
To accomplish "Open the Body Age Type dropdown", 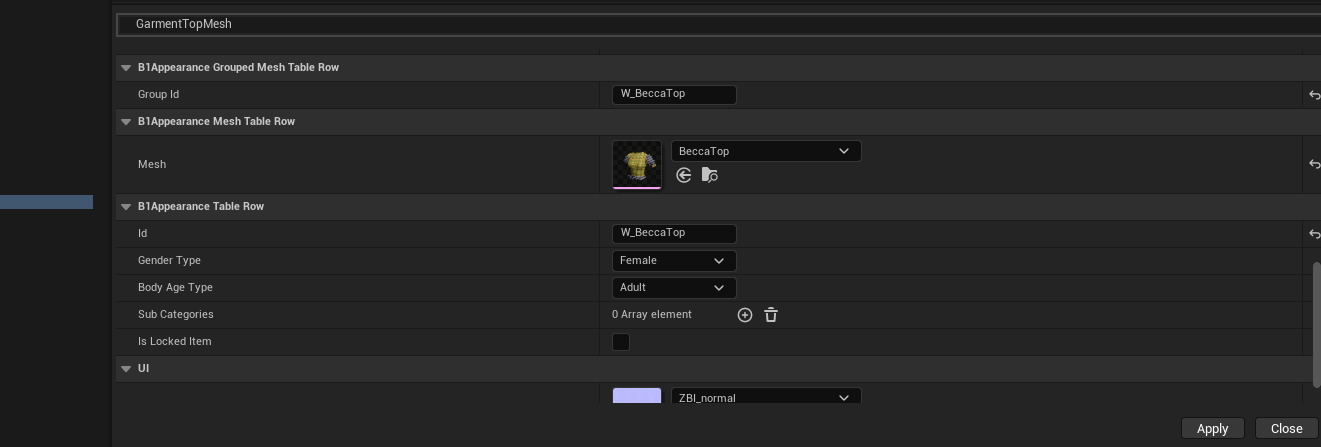I will point(674,288).
